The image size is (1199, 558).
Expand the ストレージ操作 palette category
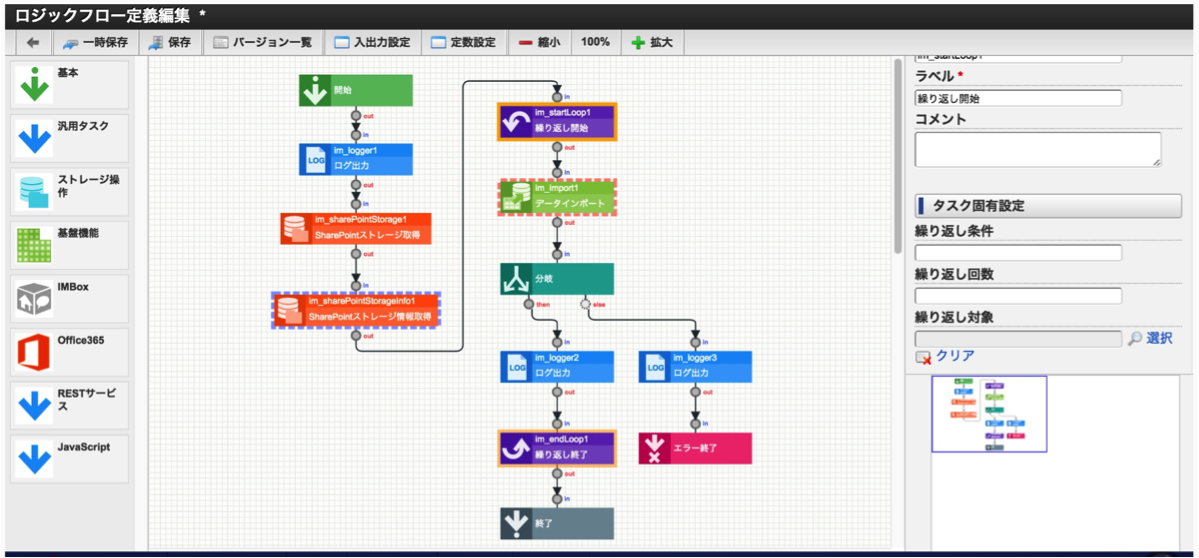click(70, 191)
